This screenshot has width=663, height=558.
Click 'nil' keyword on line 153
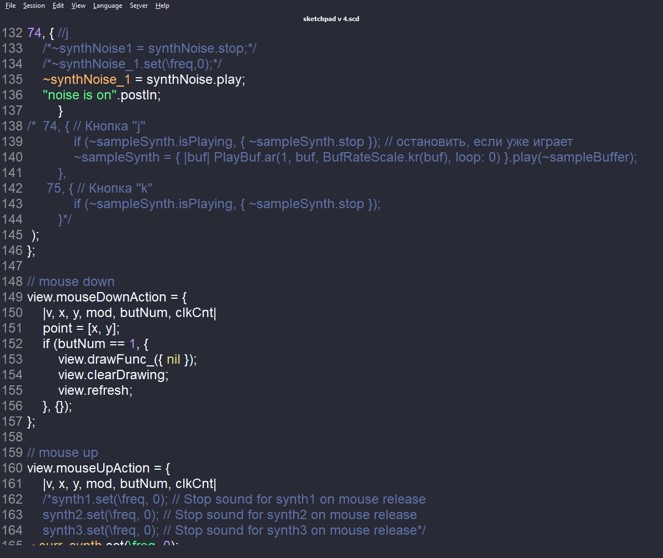pos(173,359)
